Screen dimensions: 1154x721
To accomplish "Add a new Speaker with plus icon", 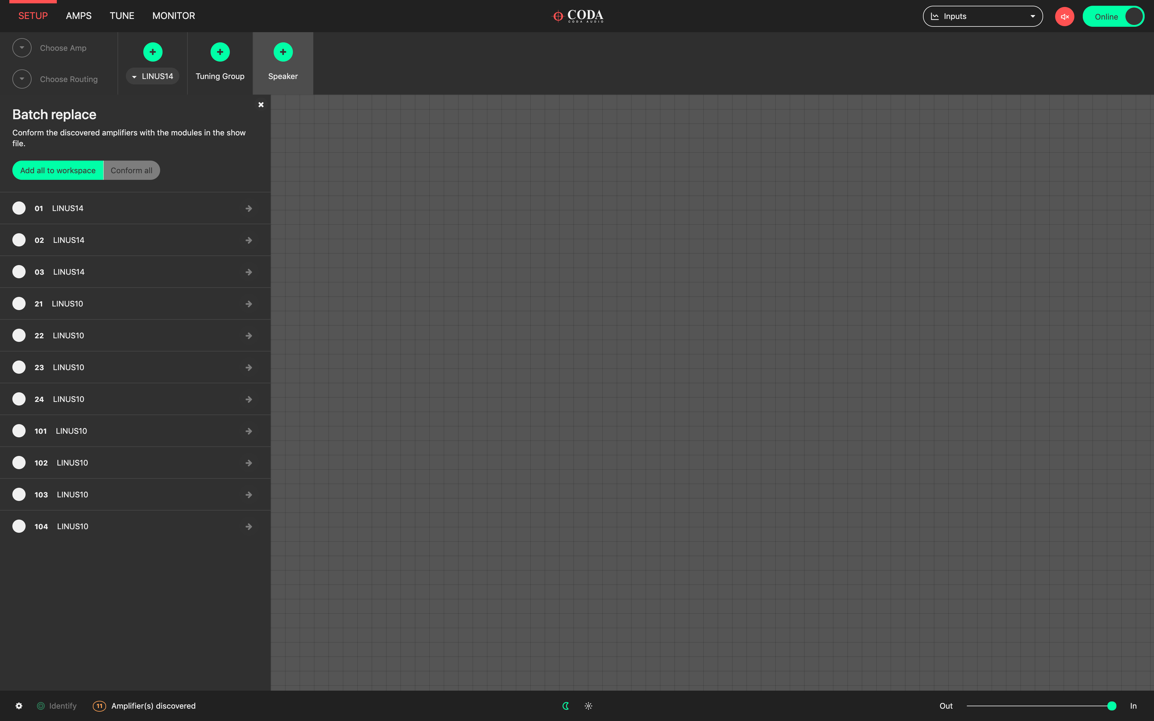I will pyautogui.click(x=283, y=52).
